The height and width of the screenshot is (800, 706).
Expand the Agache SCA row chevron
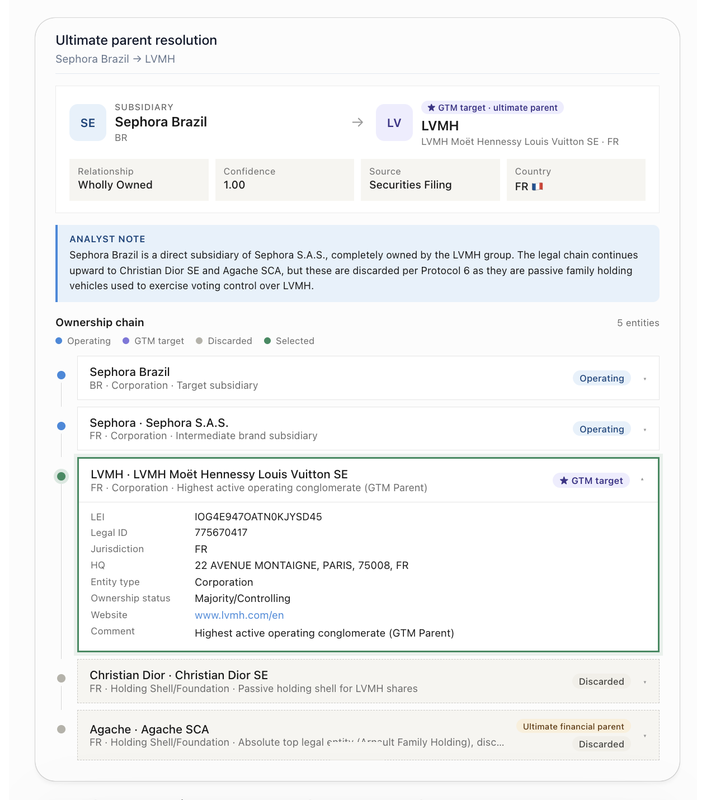(645, 735)
